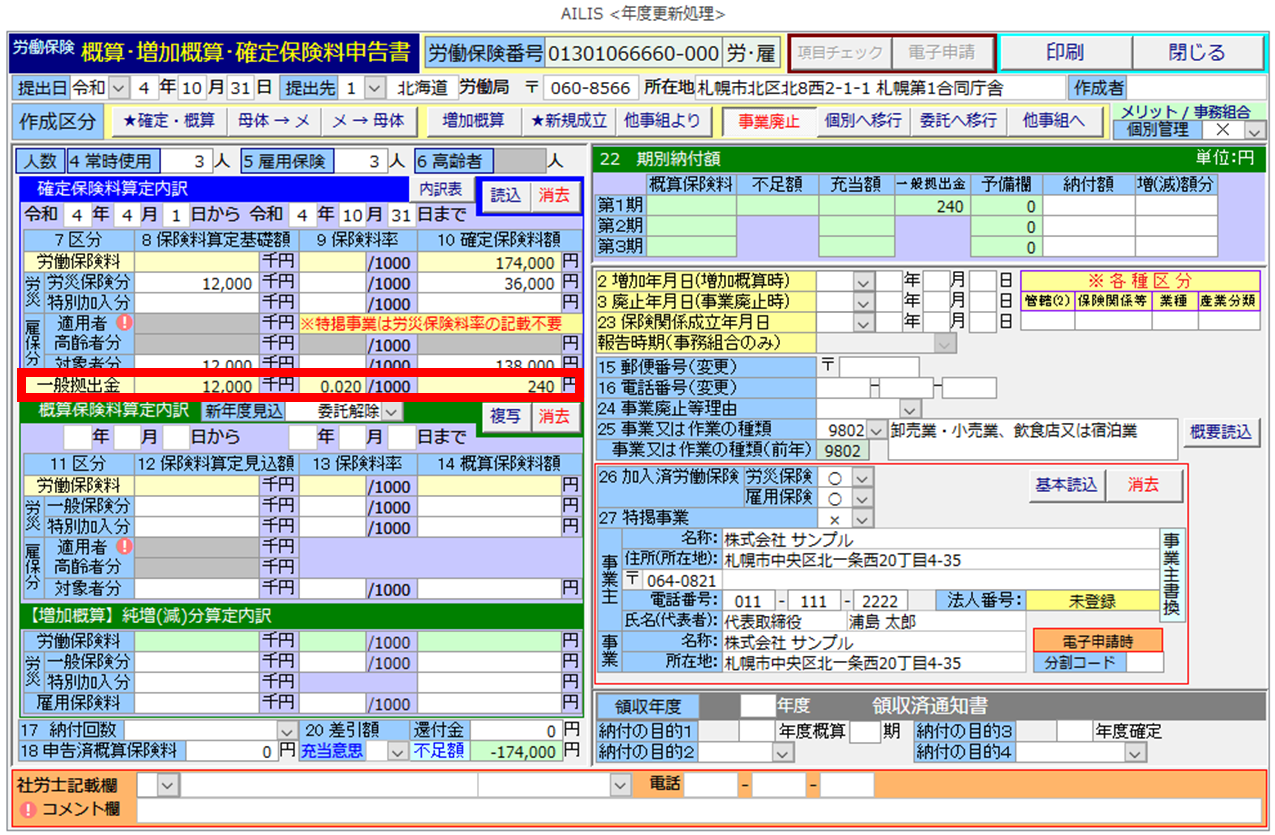Click the warning icon next to 適用者 in 確定保険料
The height and width of the screenshot is (835, 1275).
click(x=125, y=322)
